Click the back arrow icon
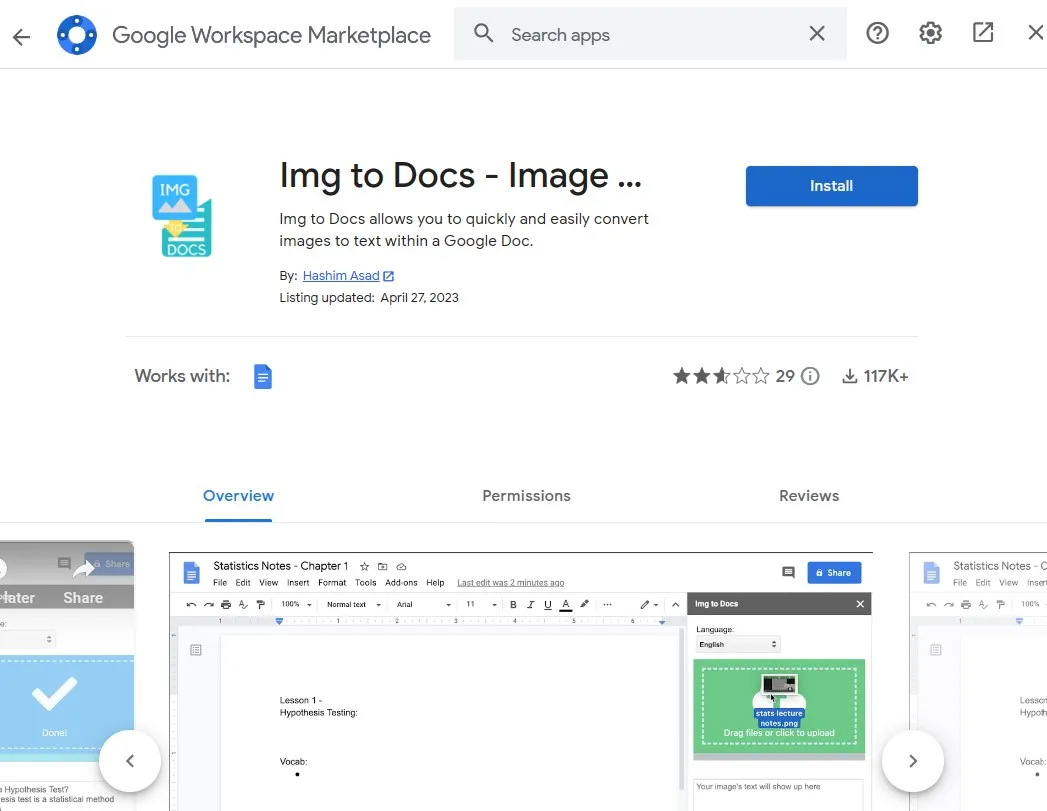This screenshot has width=1047, height=811. click(20, 36)
